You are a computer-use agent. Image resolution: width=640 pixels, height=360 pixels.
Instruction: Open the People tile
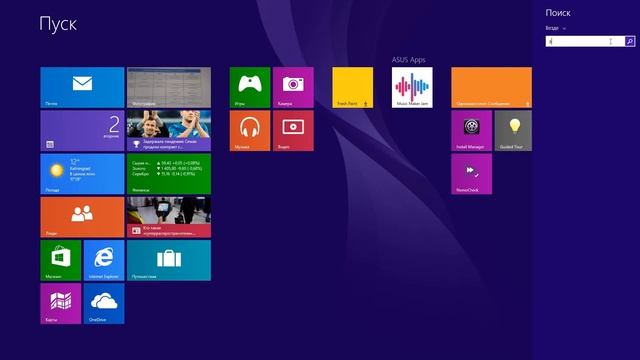pos(82,217)
